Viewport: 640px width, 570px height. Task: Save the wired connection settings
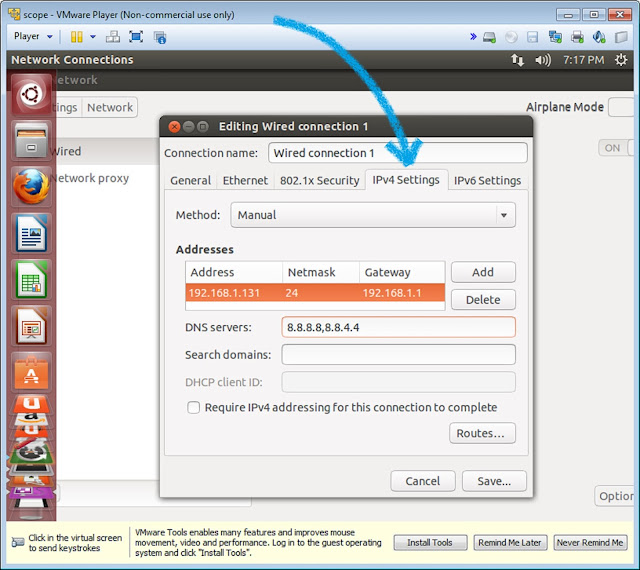[494, 481]
